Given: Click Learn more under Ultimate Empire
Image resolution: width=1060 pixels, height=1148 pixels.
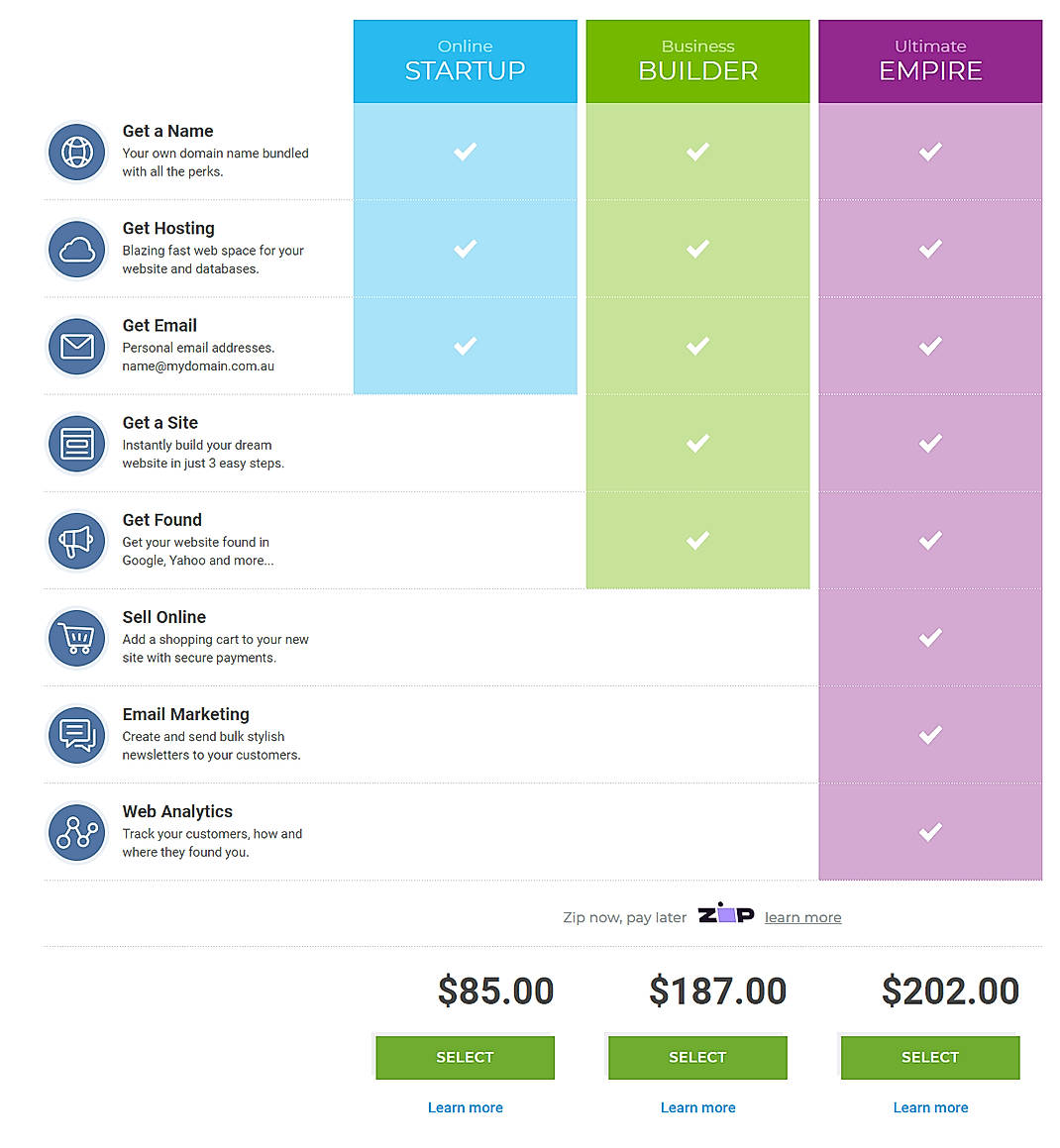Looking at the screenshot, I should [929, 1107].
